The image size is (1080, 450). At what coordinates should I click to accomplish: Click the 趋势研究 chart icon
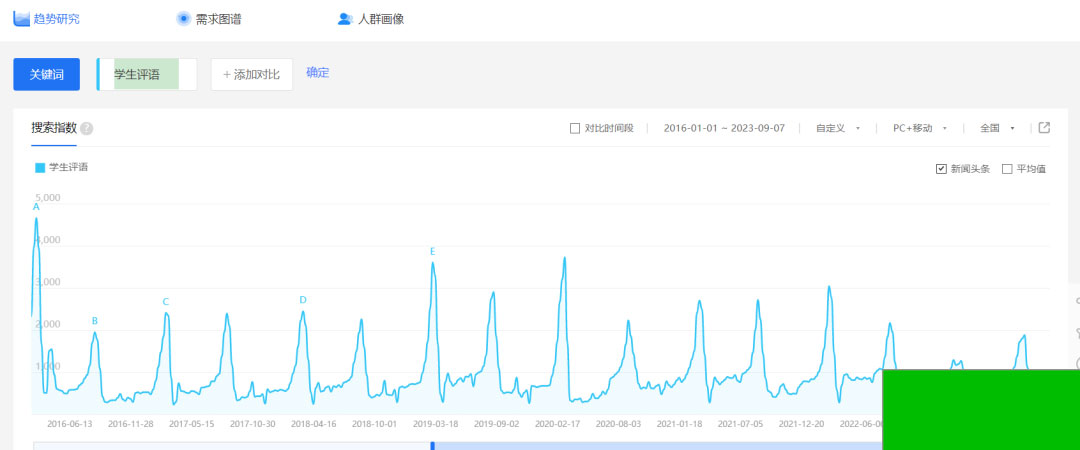point(21,19)
